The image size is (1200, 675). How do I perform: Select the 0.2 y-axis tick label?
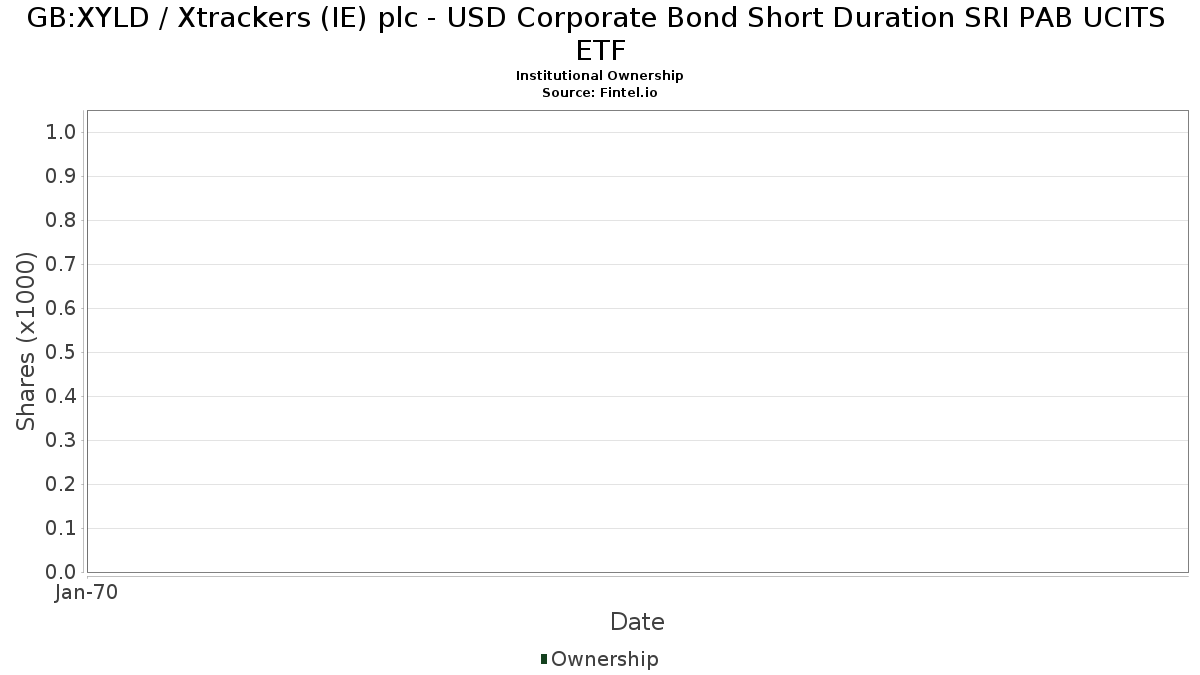[x=61, y=485]
